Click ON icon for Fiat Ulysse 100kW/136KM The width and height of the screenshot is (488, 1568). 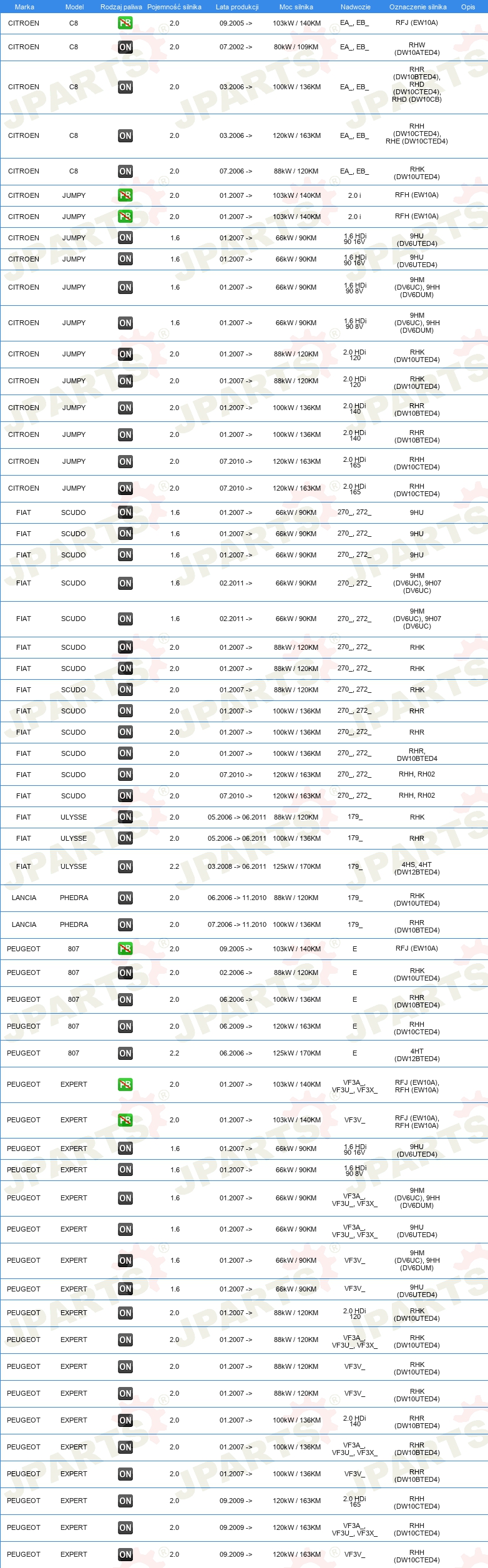(x=125, y=838)
